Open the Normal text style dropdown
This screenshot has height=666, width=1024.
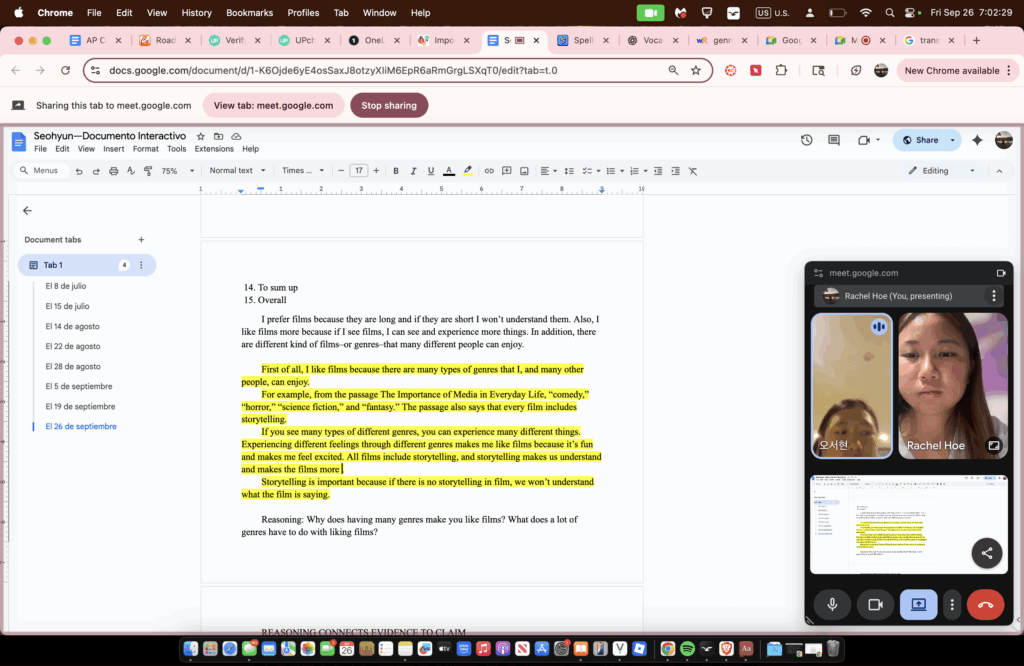tap(236, 171)
